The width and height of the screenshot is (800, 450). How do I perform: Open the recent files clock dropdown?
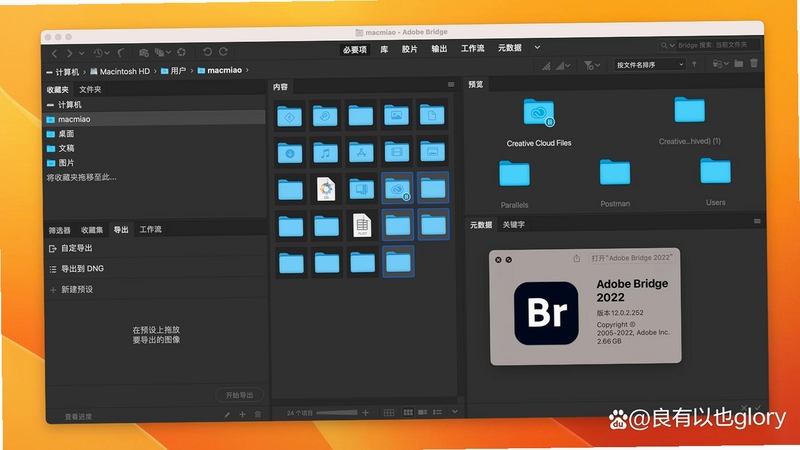(x=101, y=53)
